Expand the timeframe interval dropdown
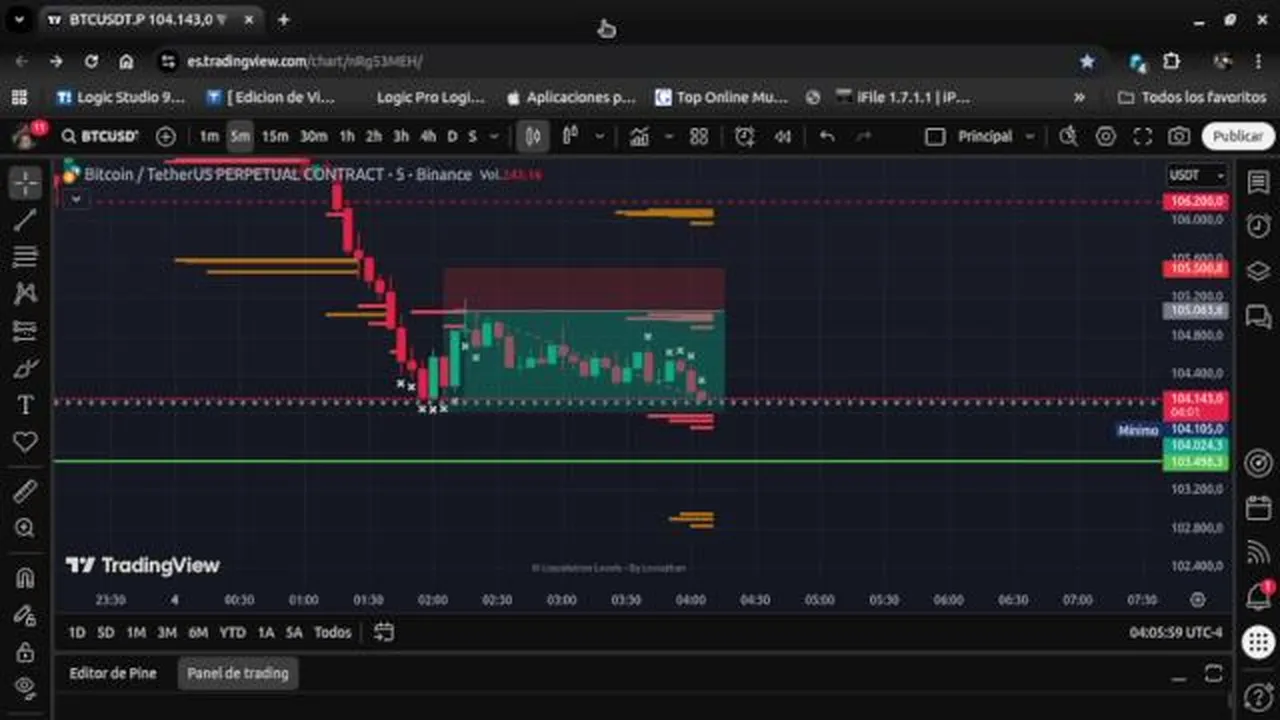Viewport: 1280px width, 720px height. pyautogui.click(x=494, y=136)
